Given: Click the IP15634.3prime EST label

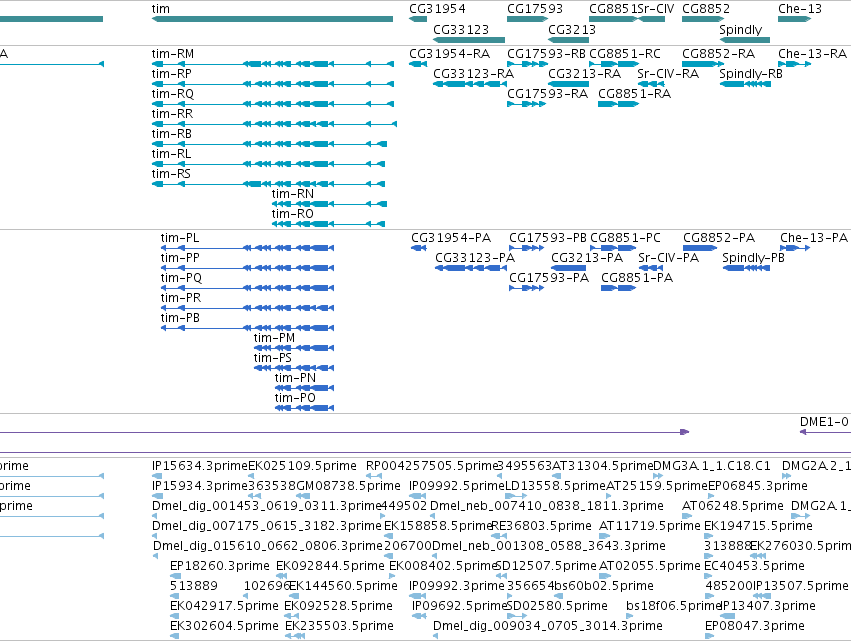Looking at the screenshot, I should tap(200, 466).
